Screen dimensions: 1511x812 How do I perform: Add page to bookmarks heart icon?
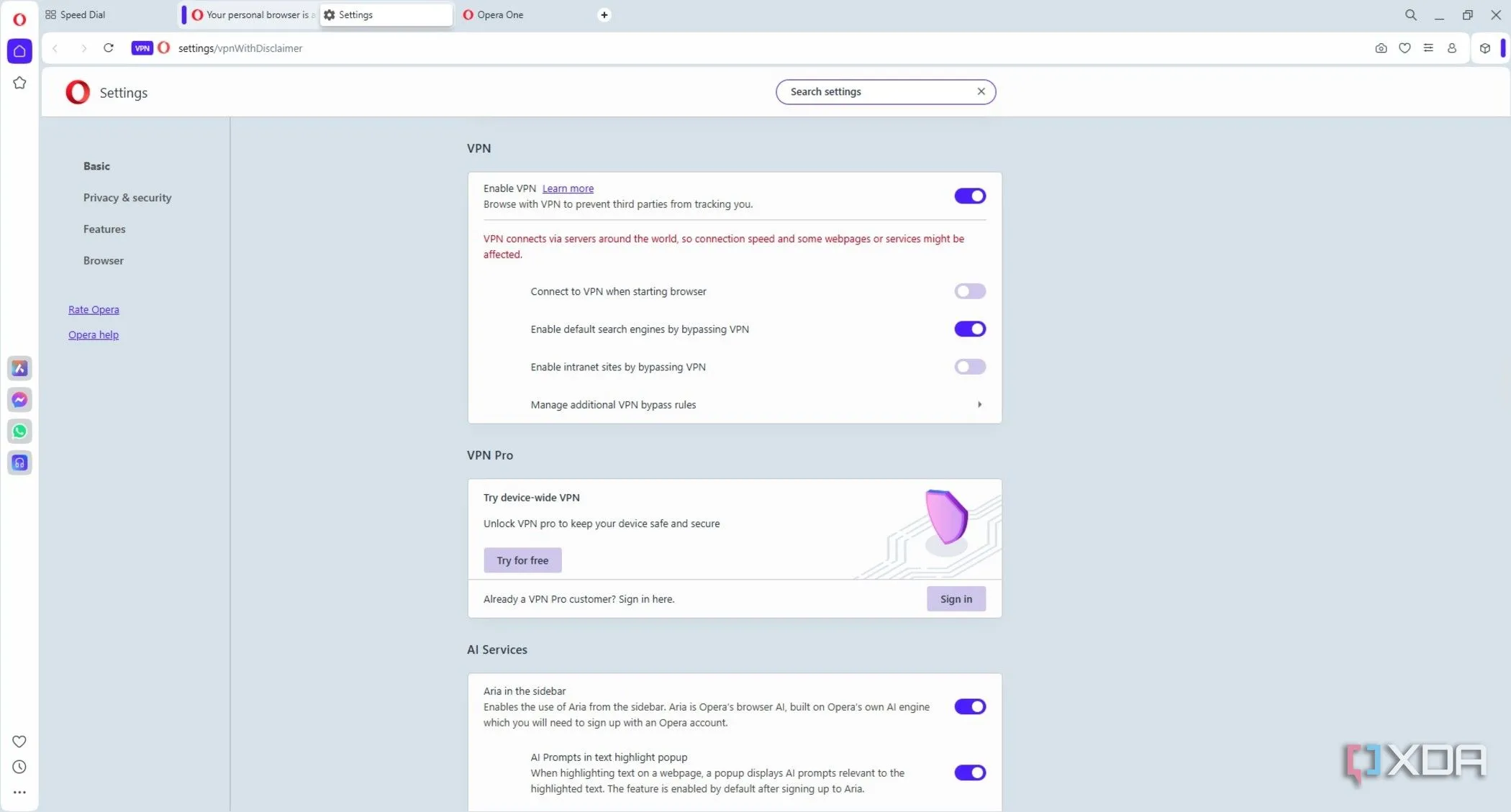(1405, 48)
